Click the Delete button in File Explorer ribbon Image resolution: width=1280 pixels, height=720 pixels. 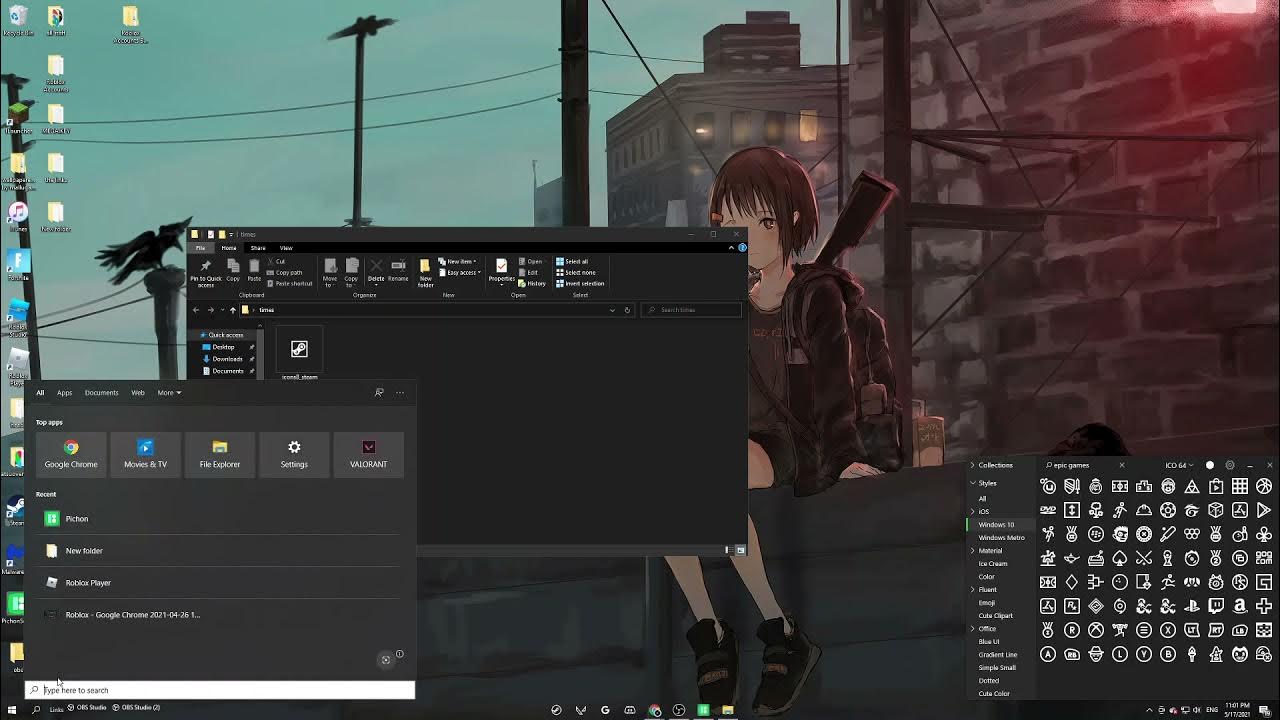[376, 270]
